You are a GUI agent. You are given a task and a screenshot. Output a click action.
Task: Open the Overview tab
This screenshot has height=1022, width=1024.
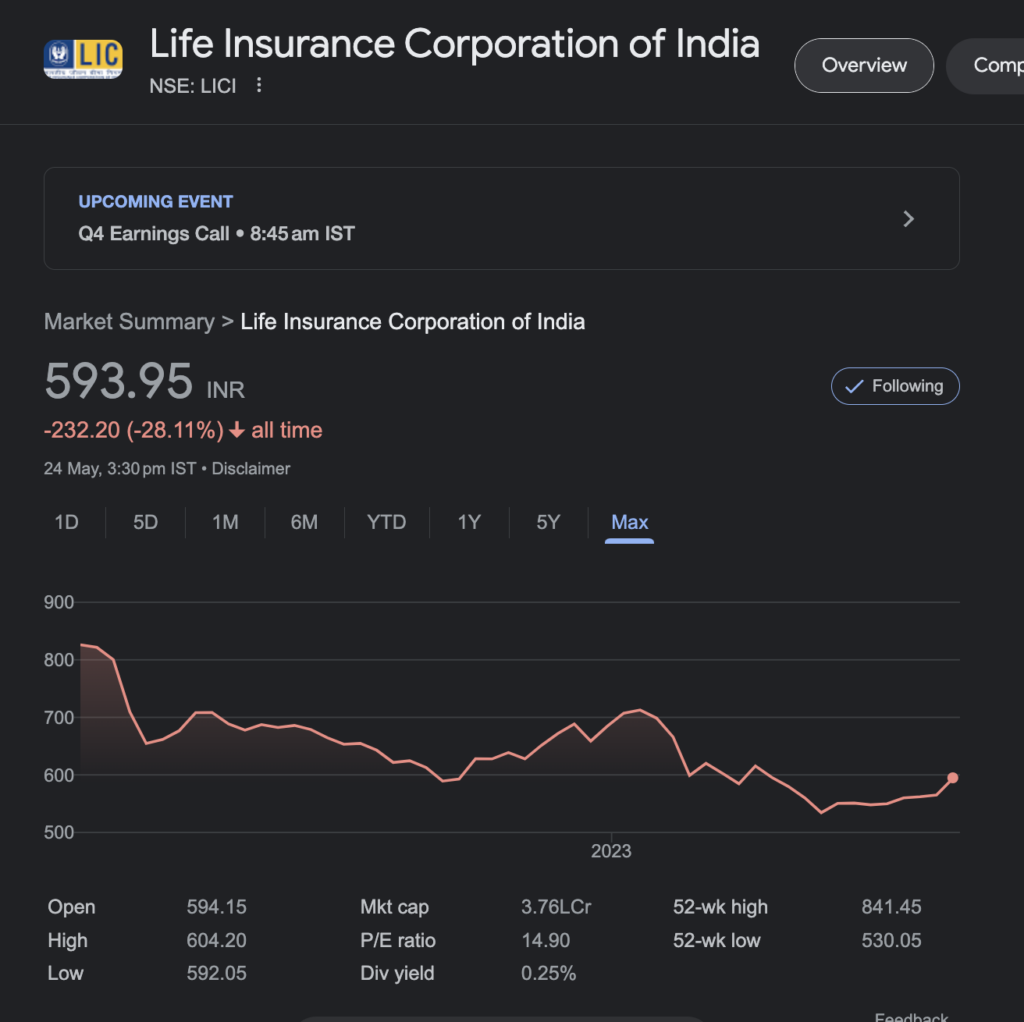(x=864, y=65)
